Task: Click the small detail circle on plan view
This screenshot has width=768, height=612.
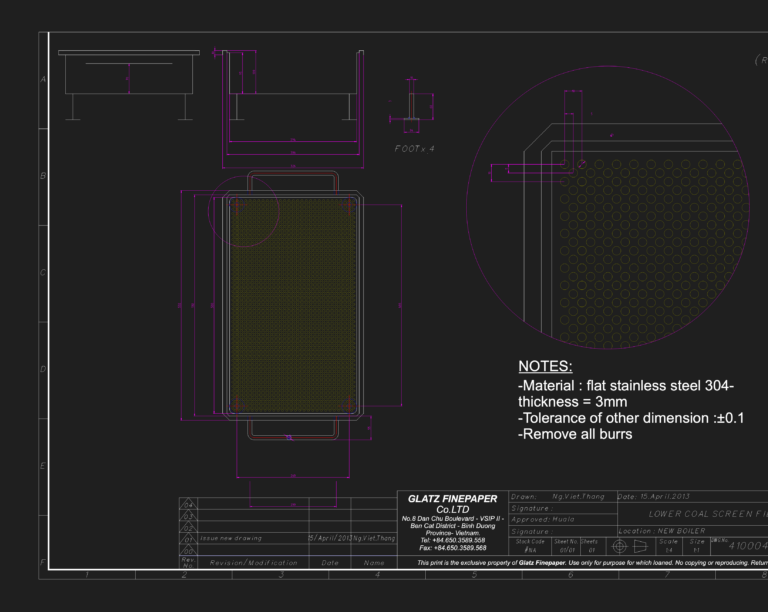Action: tap(244, 211)
